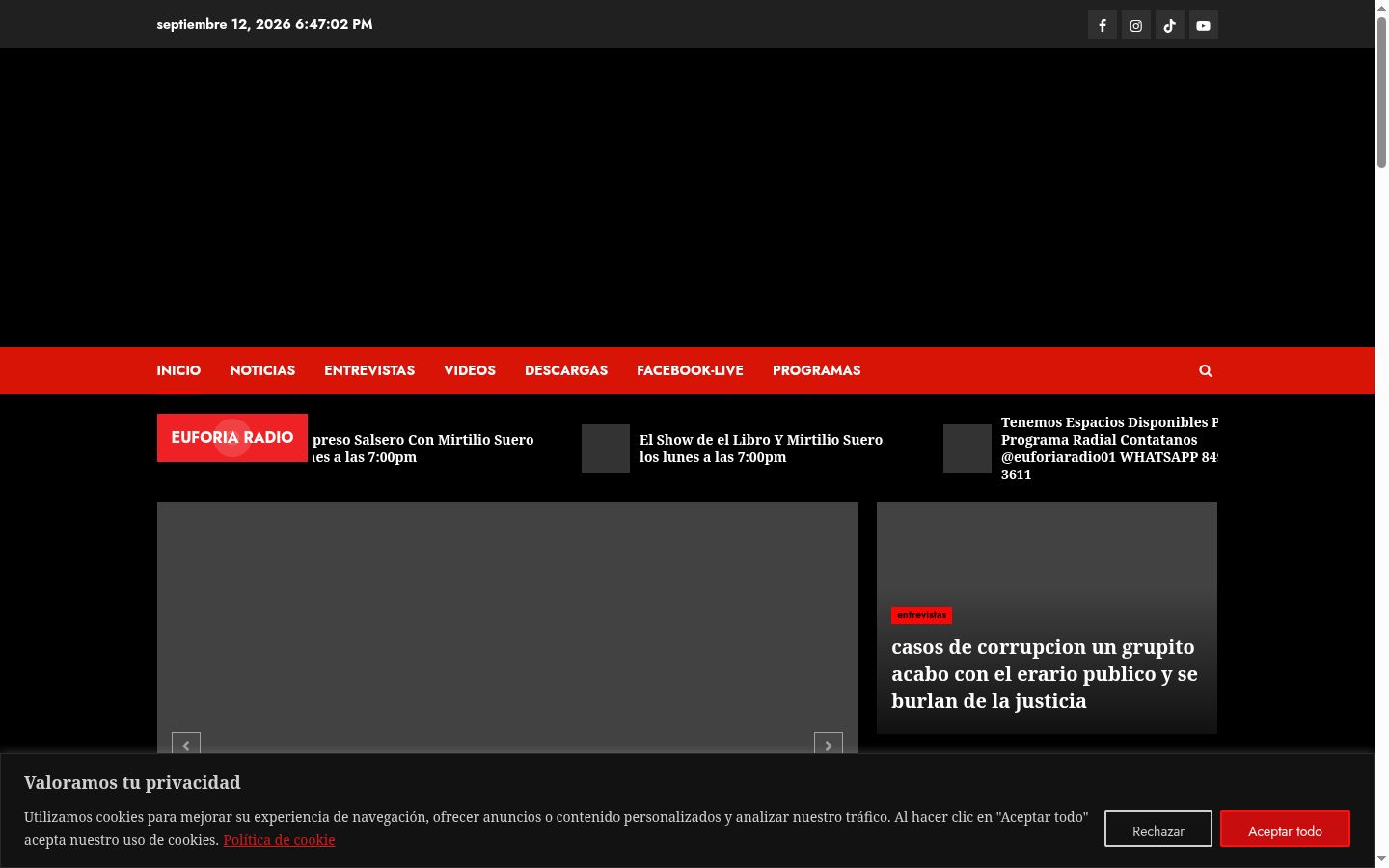Open the VIDEOS menu item
1389x868 pixels.
(x=470, y=370)
